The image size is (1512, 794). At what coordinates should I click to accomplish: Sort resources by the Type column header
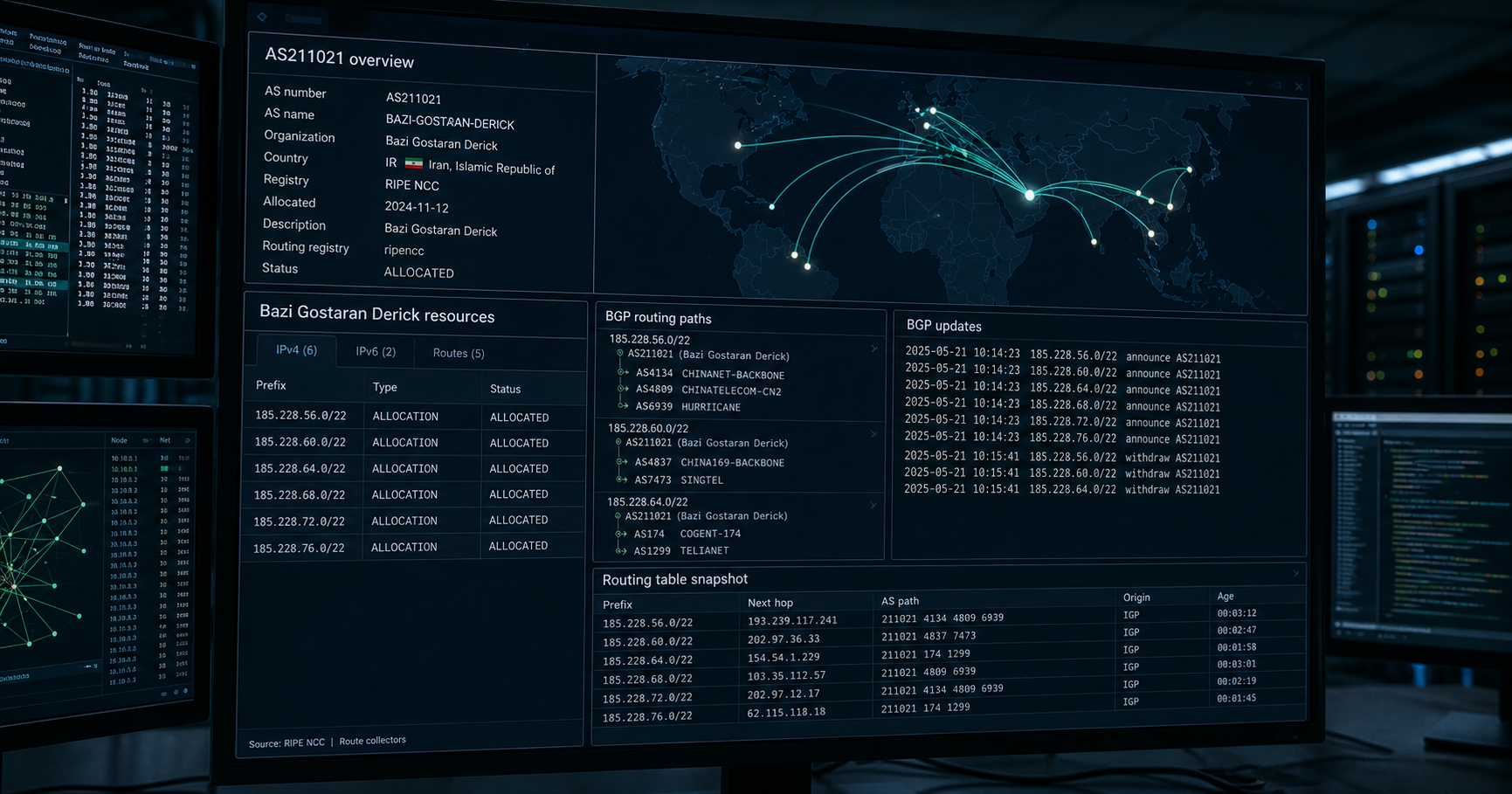[384, 387]
